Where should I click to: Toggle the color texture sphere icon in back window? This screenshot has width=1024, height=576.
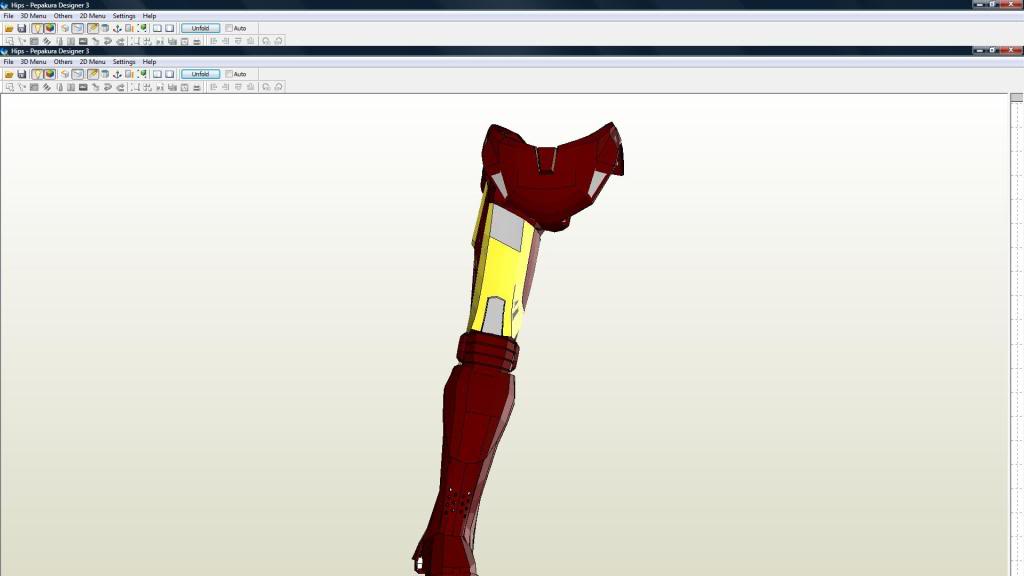[x=50, y=28]
